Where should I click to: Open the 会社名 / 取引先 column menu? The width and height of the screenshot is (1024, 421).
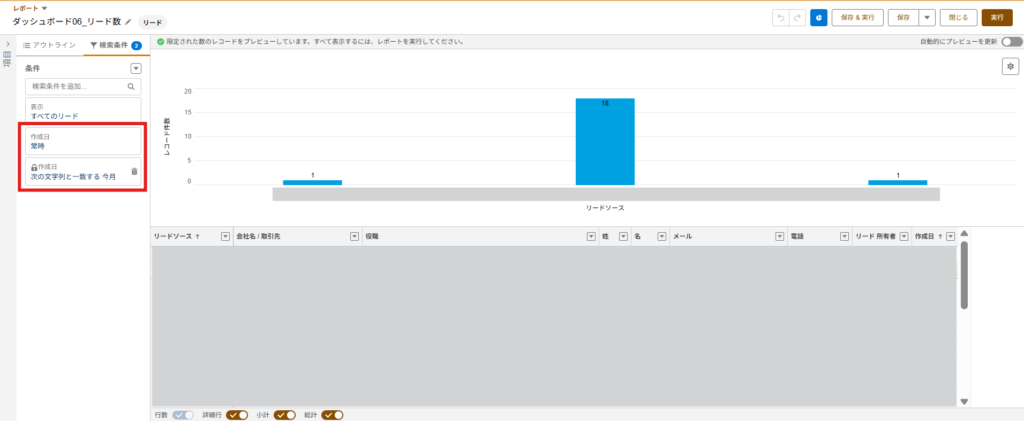pyautogui.click(x=354, y=236)
